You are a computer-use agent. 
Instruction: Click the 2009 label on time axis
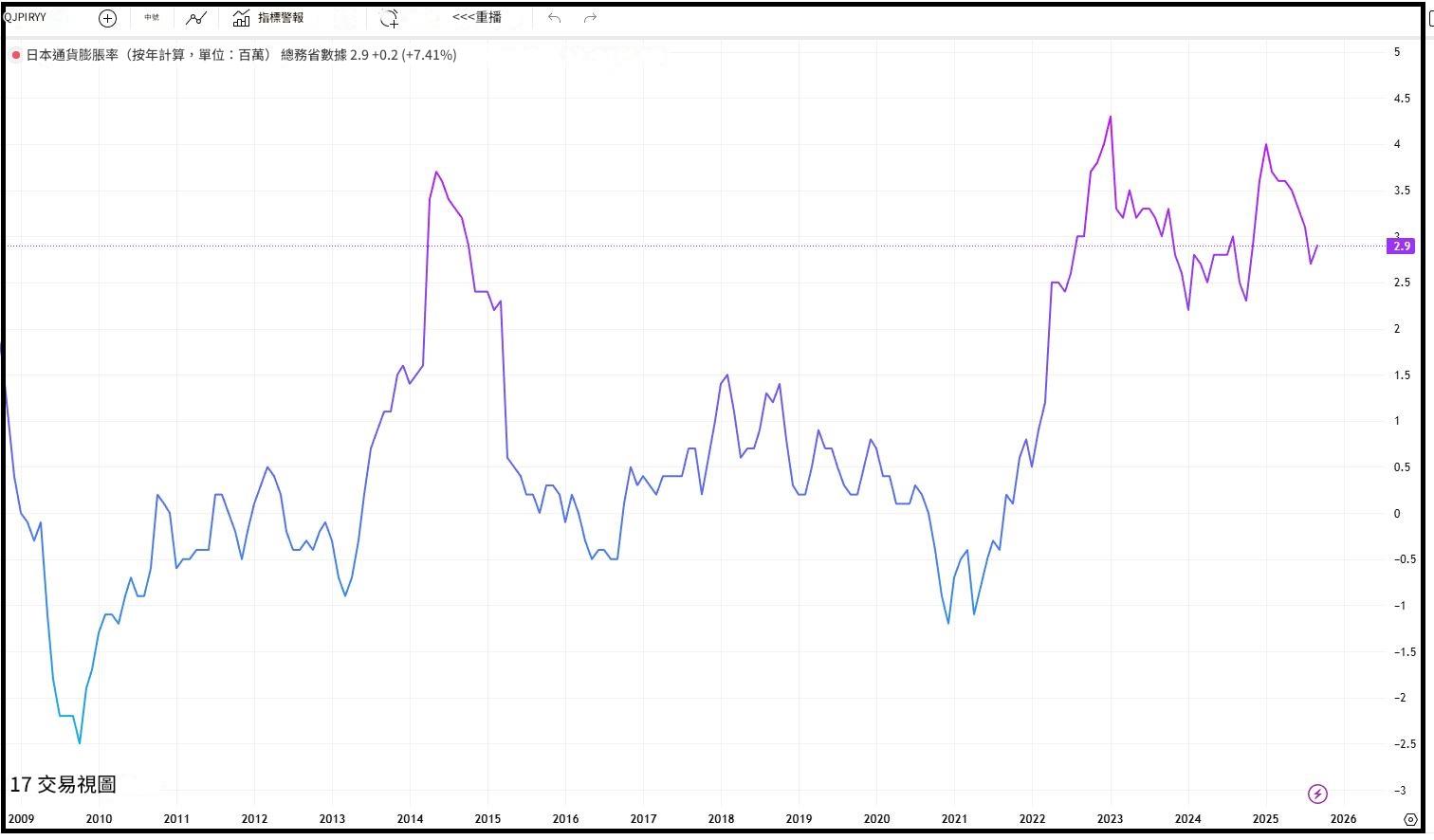tap(21, 819)
